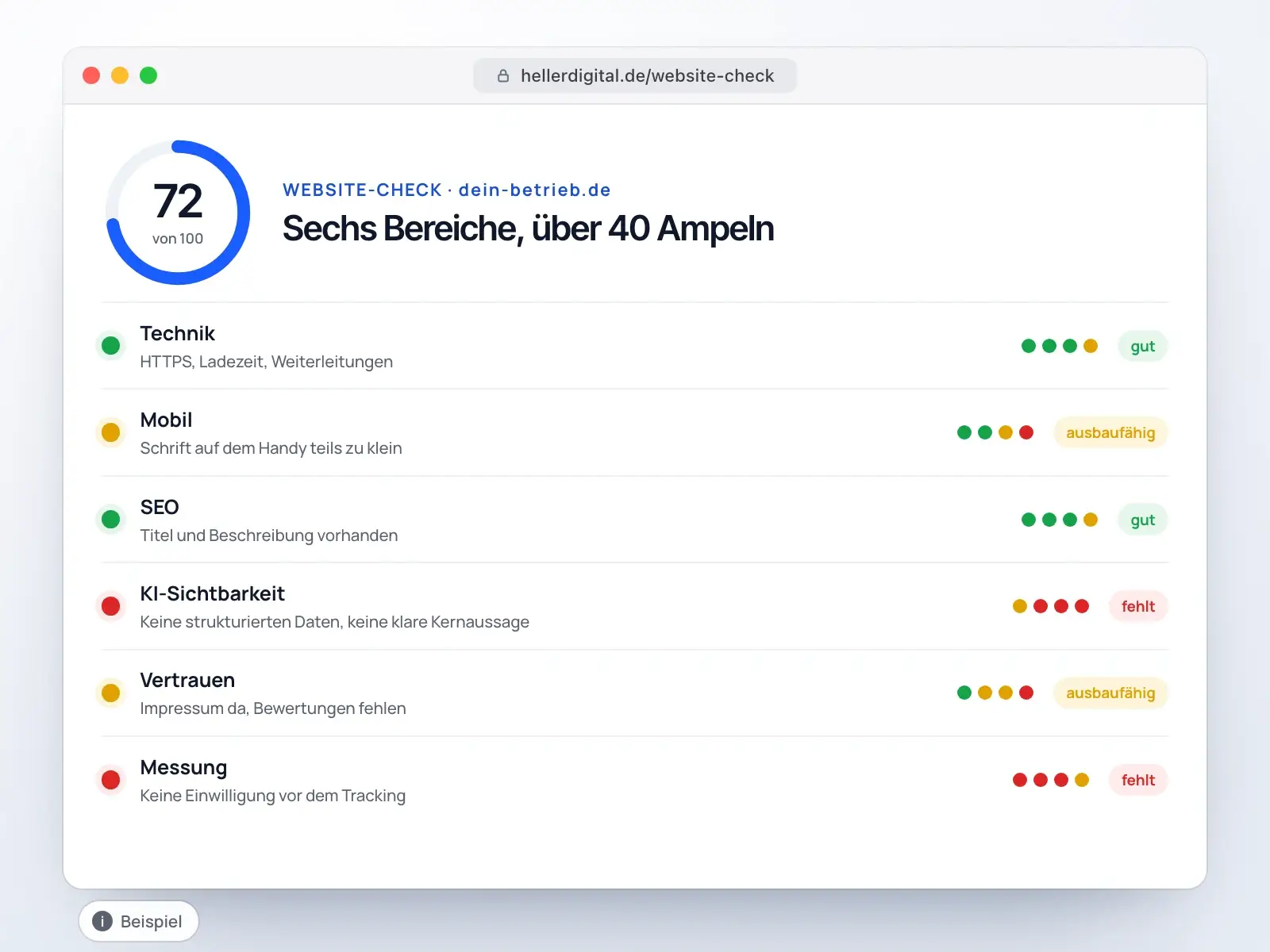Click the KI-Sichtbarkeit category title
Viewport: 1270px width, 952px height.
[213, 593]
